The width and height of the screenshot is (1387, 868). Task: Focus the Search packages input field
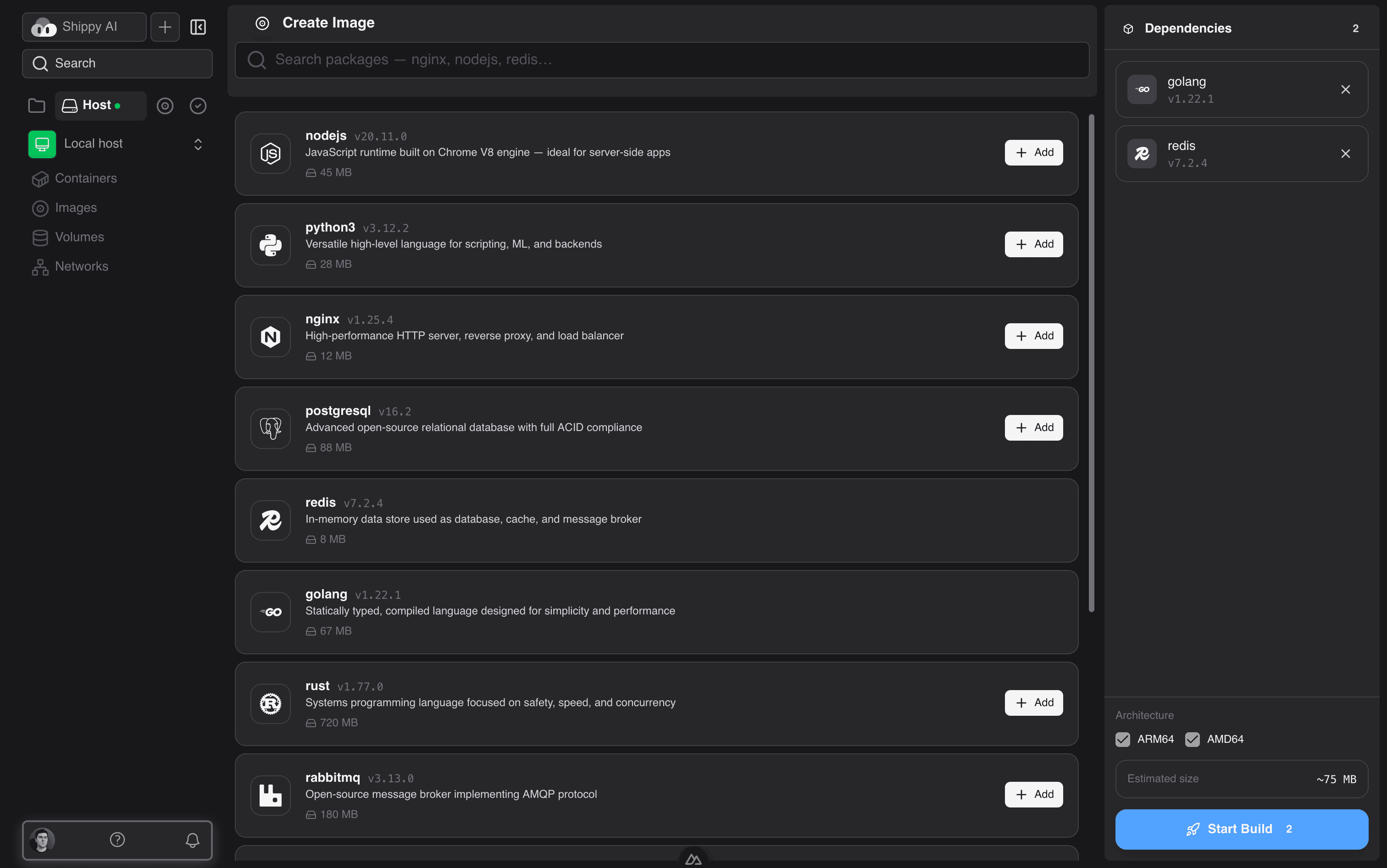click(662, 60)
